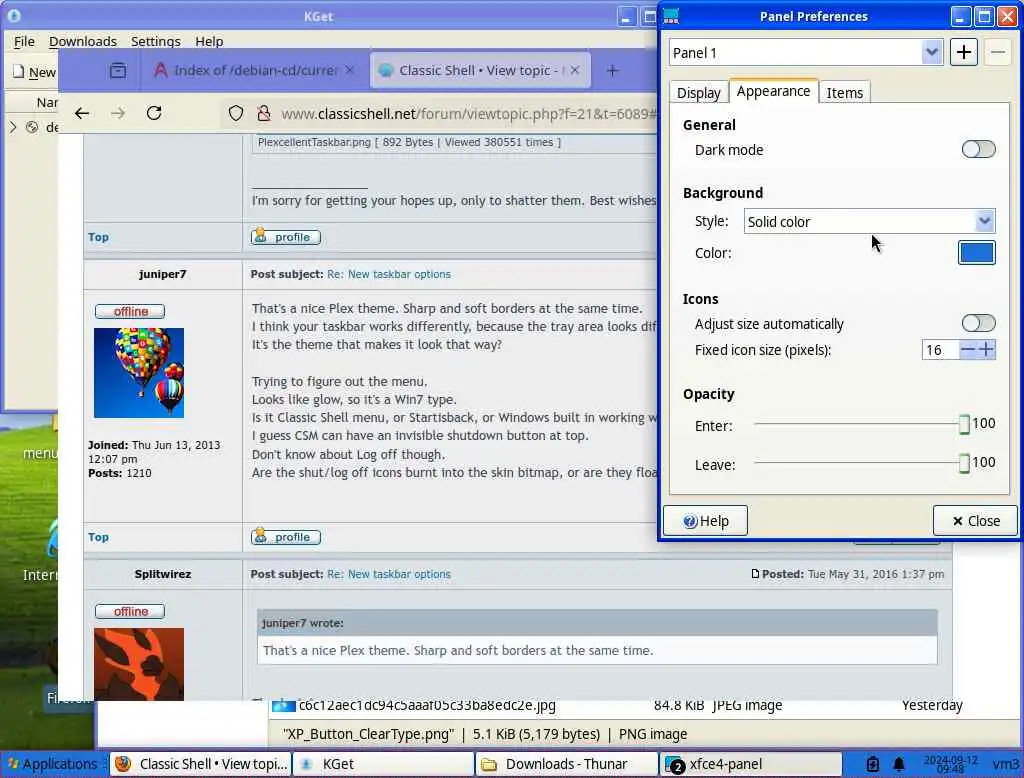Screen dimensions: 1024x778
Task: Open the Applications menu in taskbar
Action: (x=53, y=764)
